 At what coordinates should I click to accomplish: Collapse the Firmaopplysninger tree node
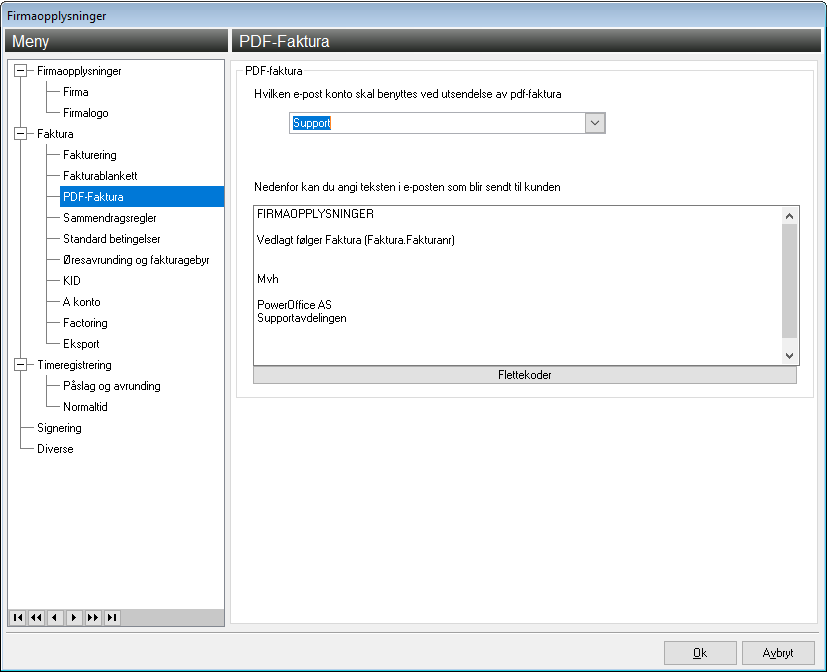tap(21, 71)
